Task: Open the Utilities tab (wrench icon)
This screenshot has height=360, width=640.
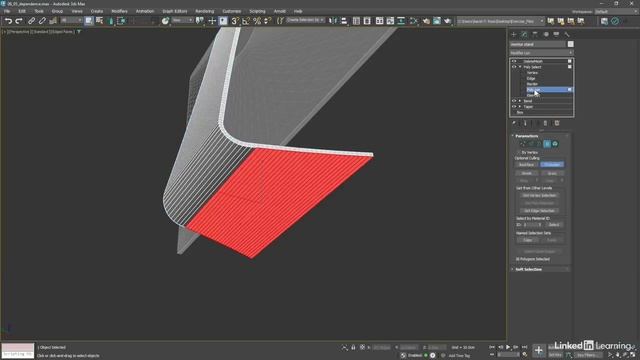Action: coord(567,34)
